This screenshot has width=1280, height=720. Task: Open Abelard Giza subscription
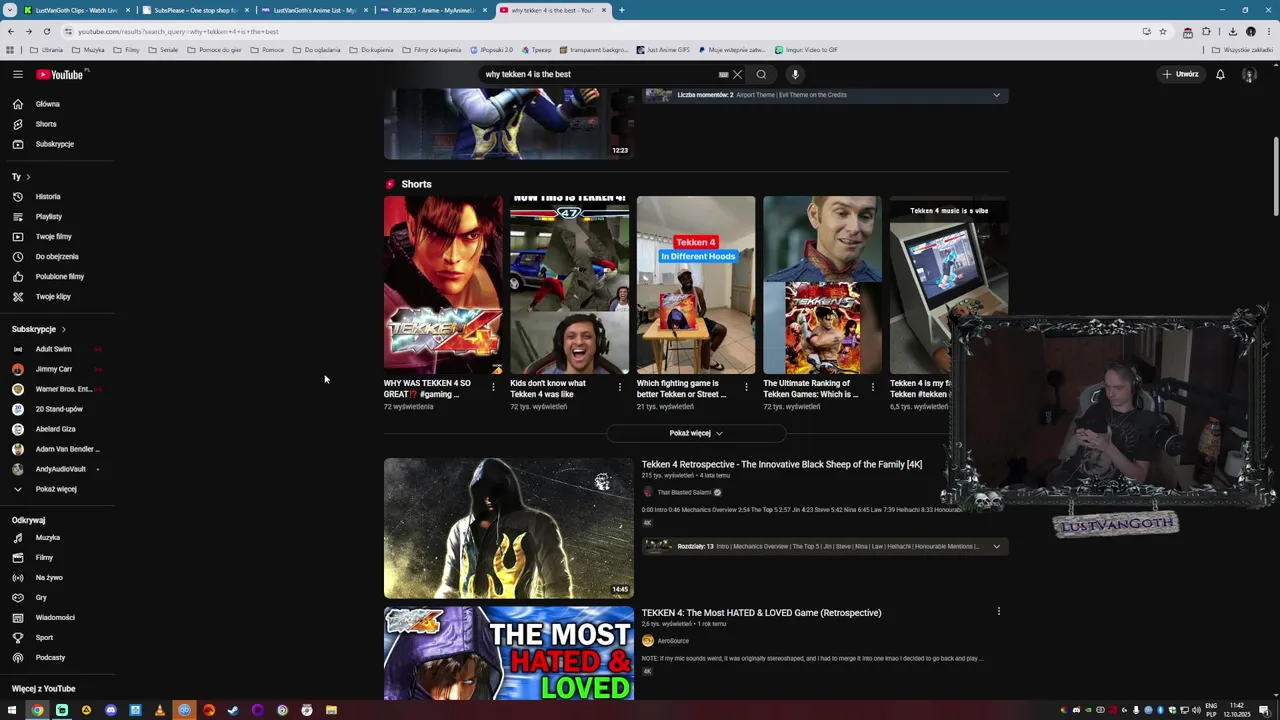coord(55,429)
